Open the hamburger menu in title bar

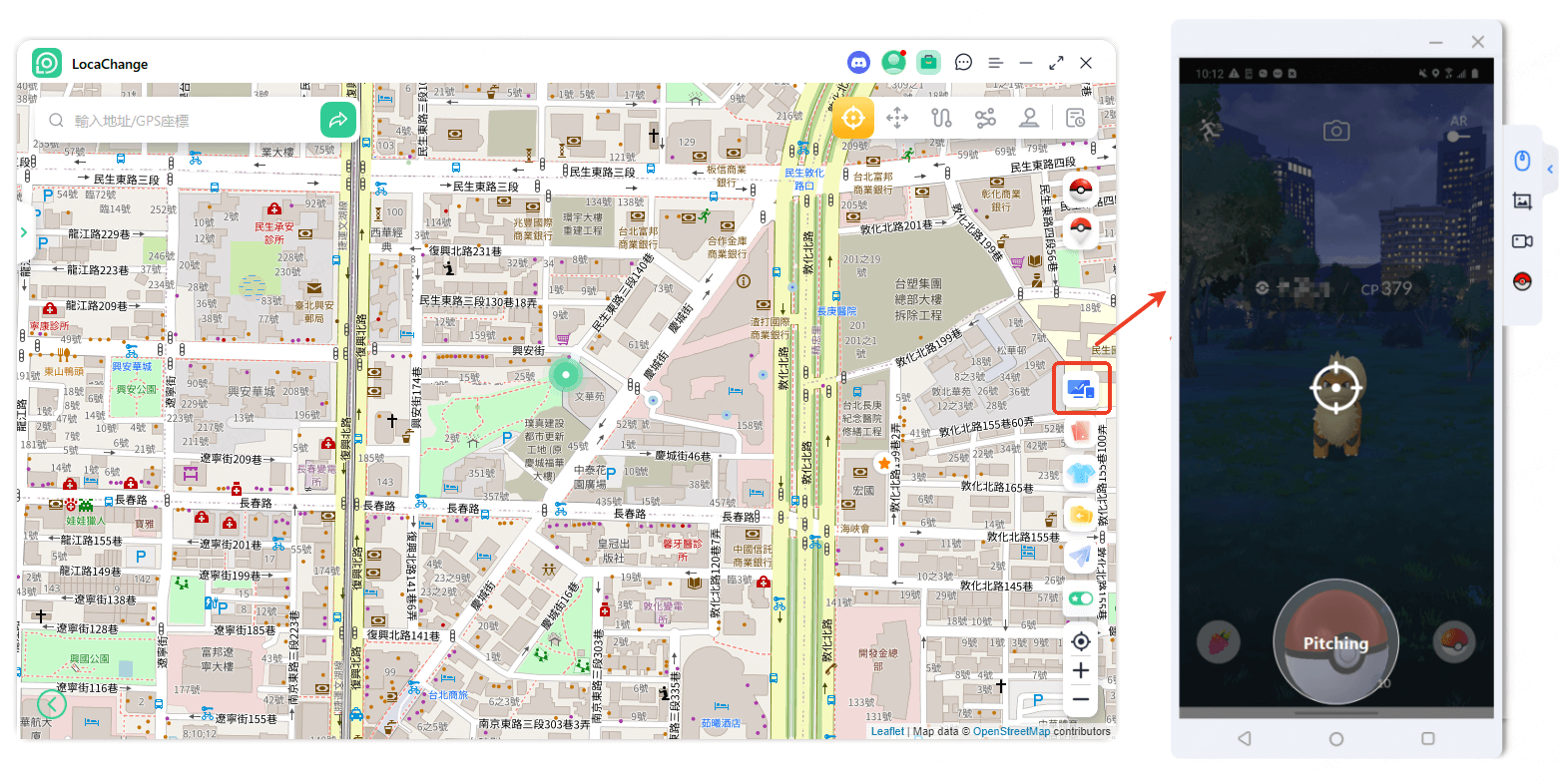pyautogui.click(x=995, y=63)
